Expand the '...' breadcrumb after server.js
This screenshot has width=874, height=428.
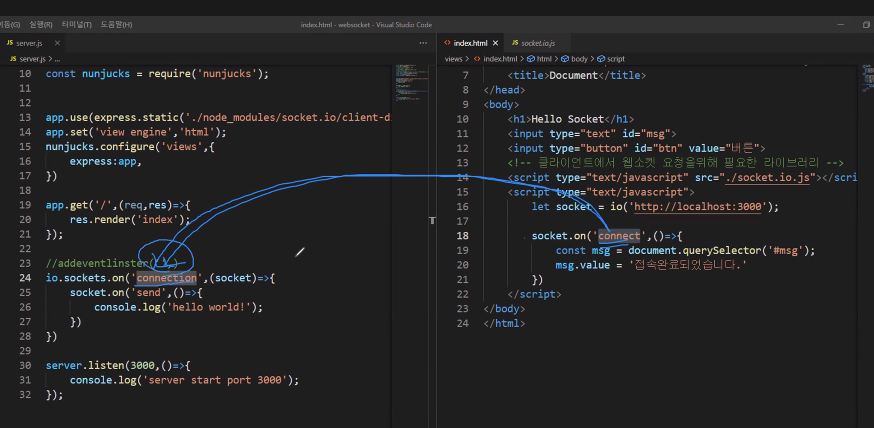(57, 59)
